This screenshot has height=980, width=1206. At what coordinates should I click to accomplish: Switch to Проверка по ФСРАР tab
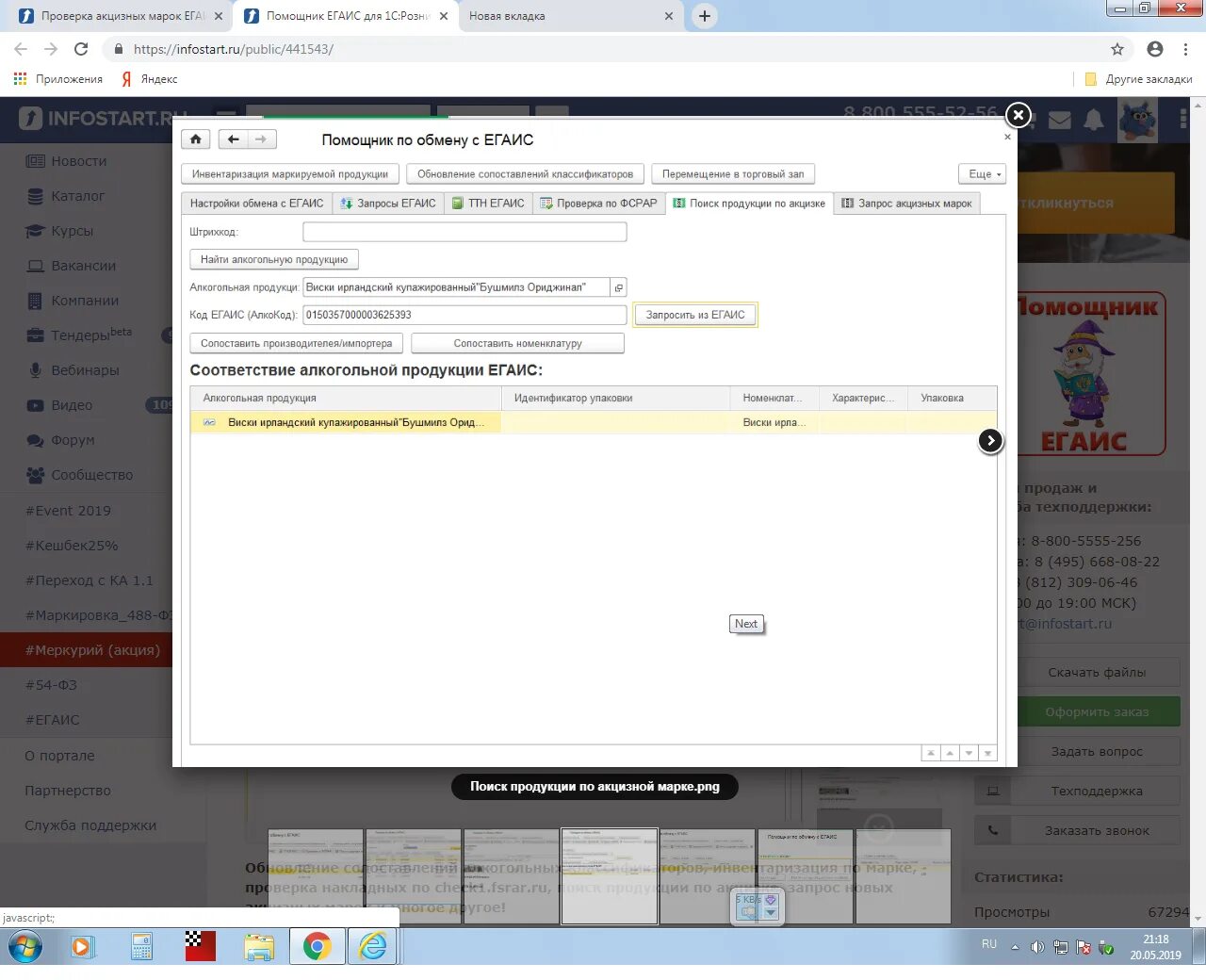point(598,204)
